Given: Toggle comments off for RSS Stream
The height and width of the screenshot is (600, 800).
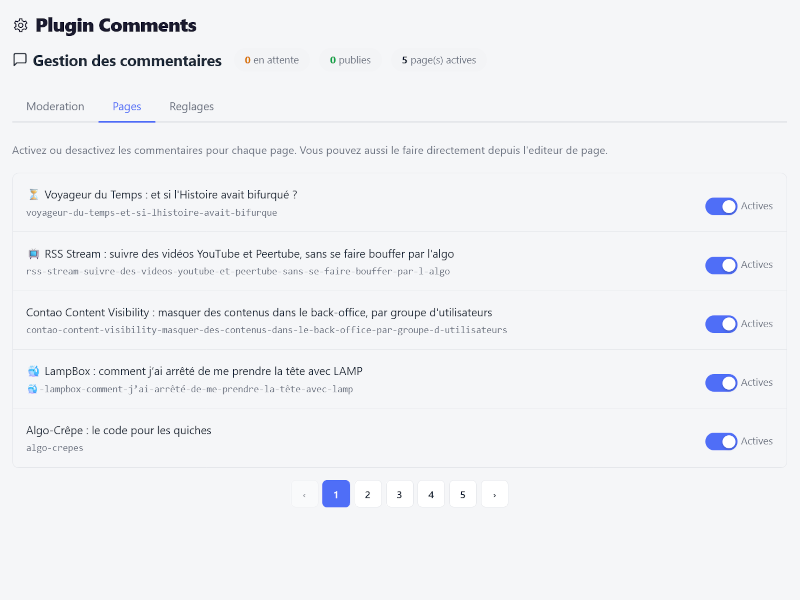Looking at the screenshot, I should tap(721, 265).
